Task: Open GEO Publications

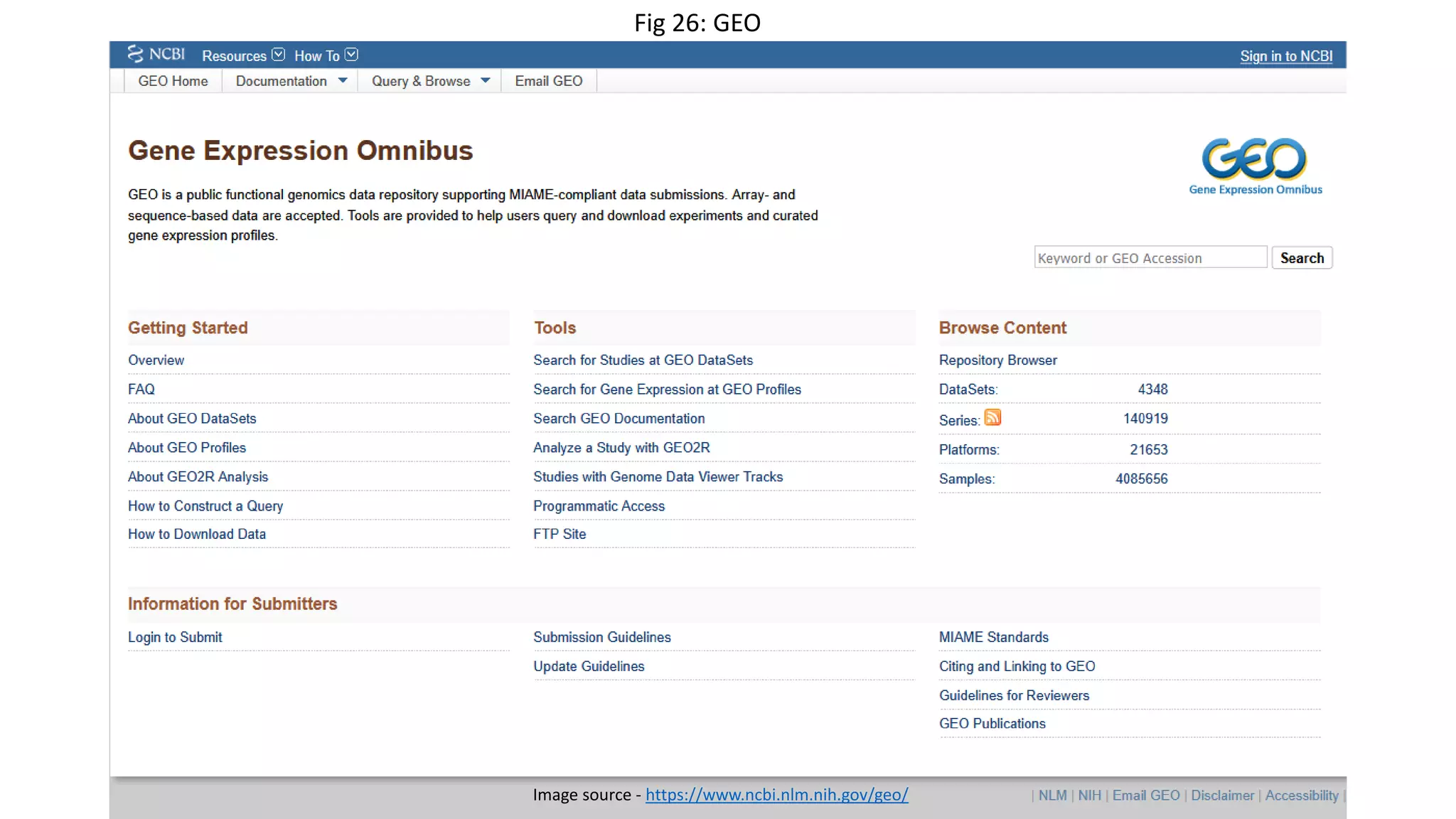Action: tap(992, 723)
